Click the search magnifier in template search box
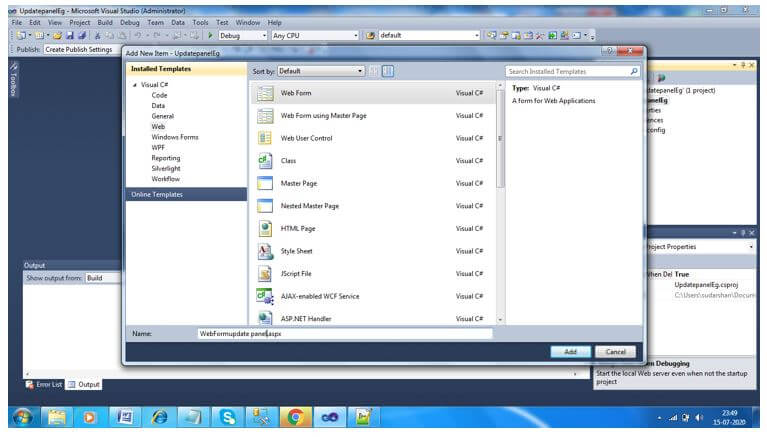 (634, 71)
